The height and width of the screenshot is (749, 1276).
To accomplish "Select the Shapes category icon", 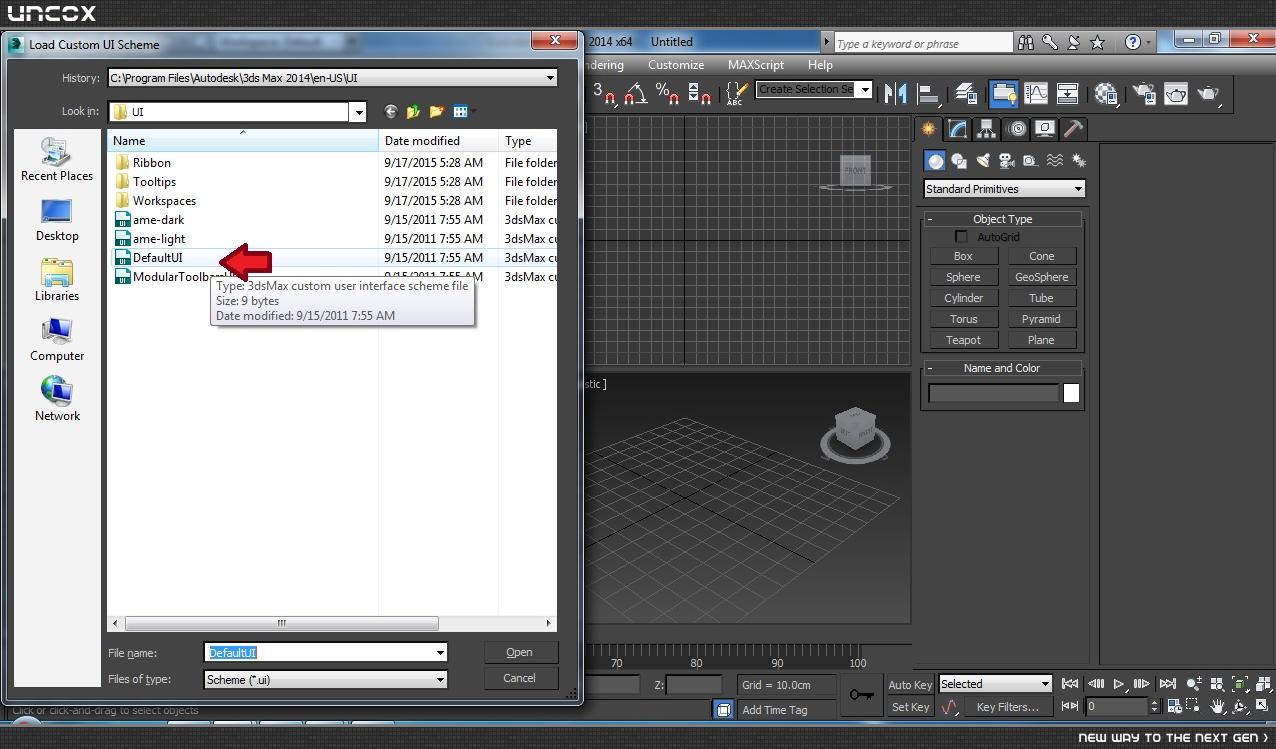I will coord(958,160).
